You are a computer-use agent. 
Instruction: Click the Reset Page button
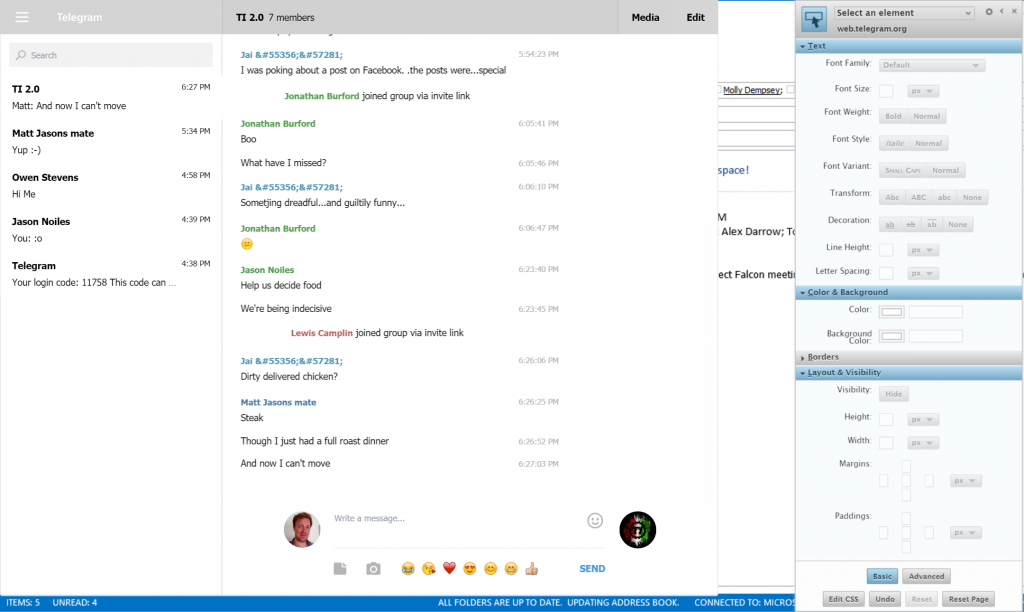click(x=968, y=599)
